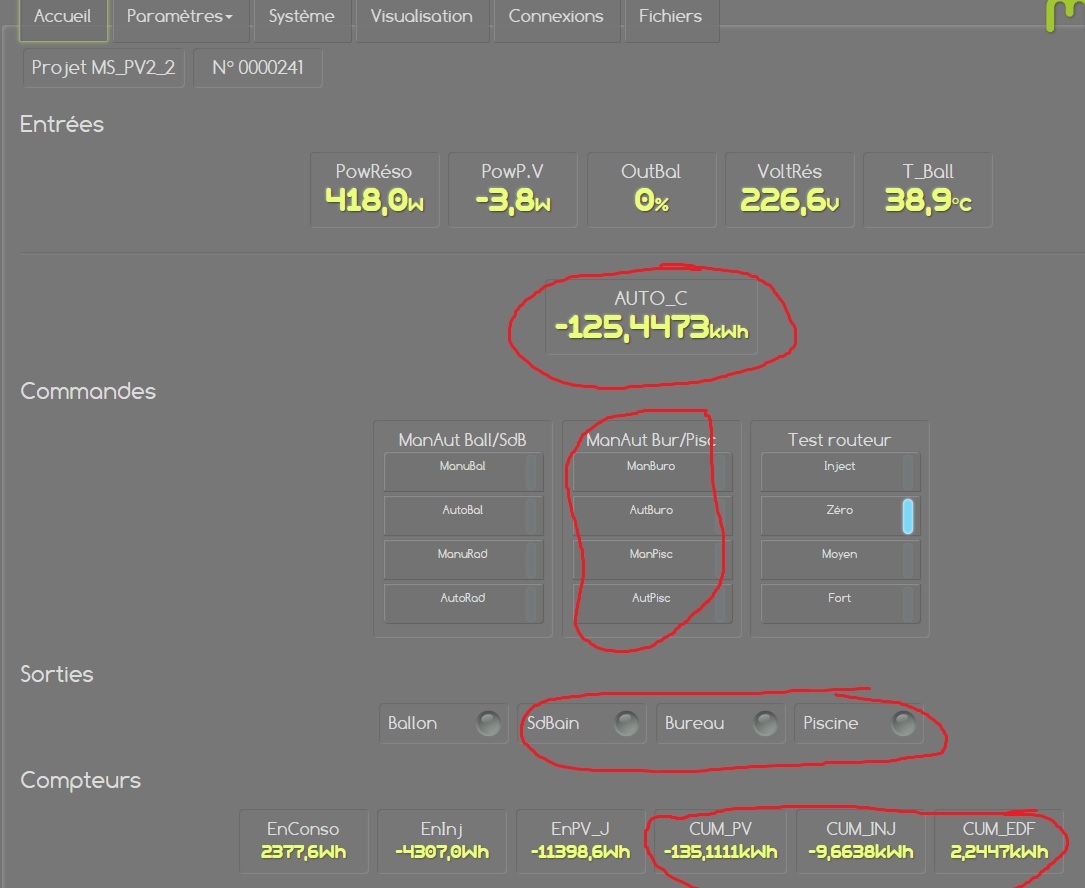The image size is (1085, 888).
Task: Toggle the AutoBal command
Action: point(464,516)
